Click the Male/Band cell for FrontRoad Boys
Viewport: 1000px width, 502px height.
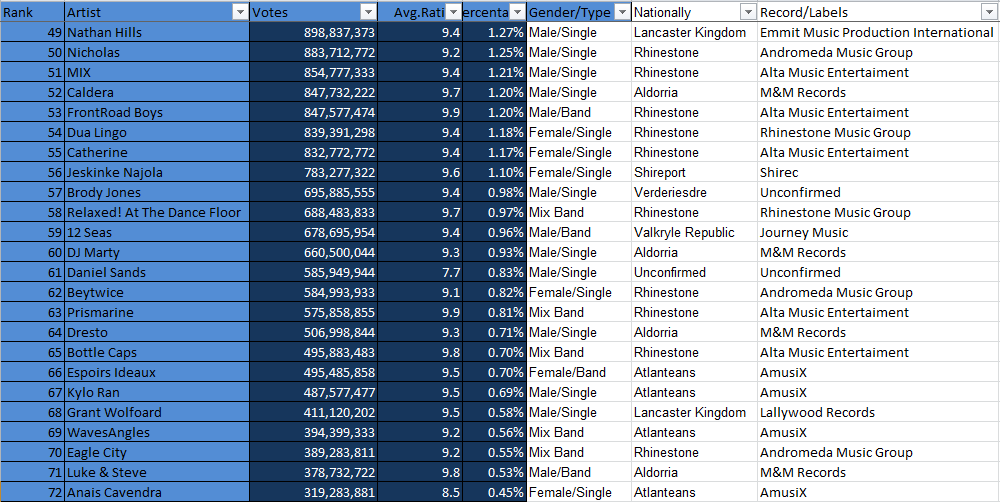(x=579, y=112)
